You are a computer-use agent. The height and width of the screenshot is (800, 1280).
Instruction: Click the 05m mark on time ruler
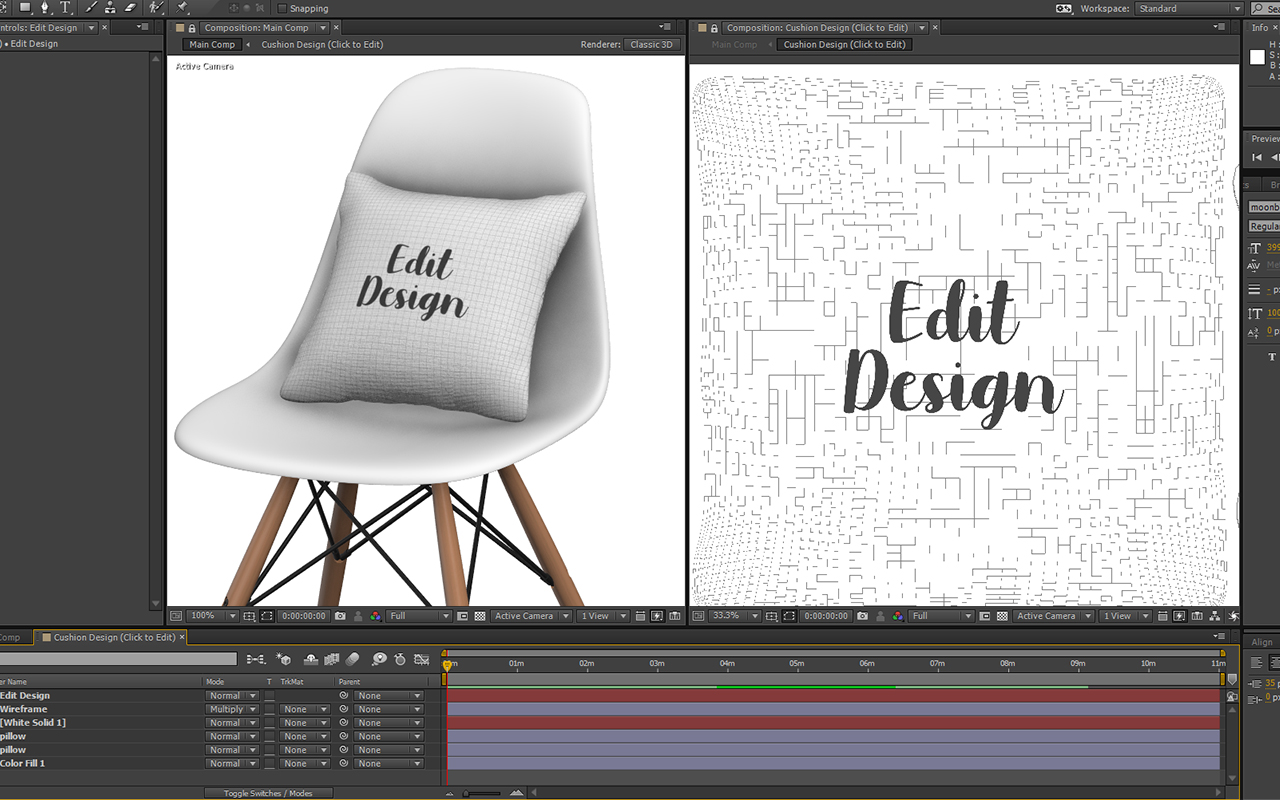click(x=797, y=664)
